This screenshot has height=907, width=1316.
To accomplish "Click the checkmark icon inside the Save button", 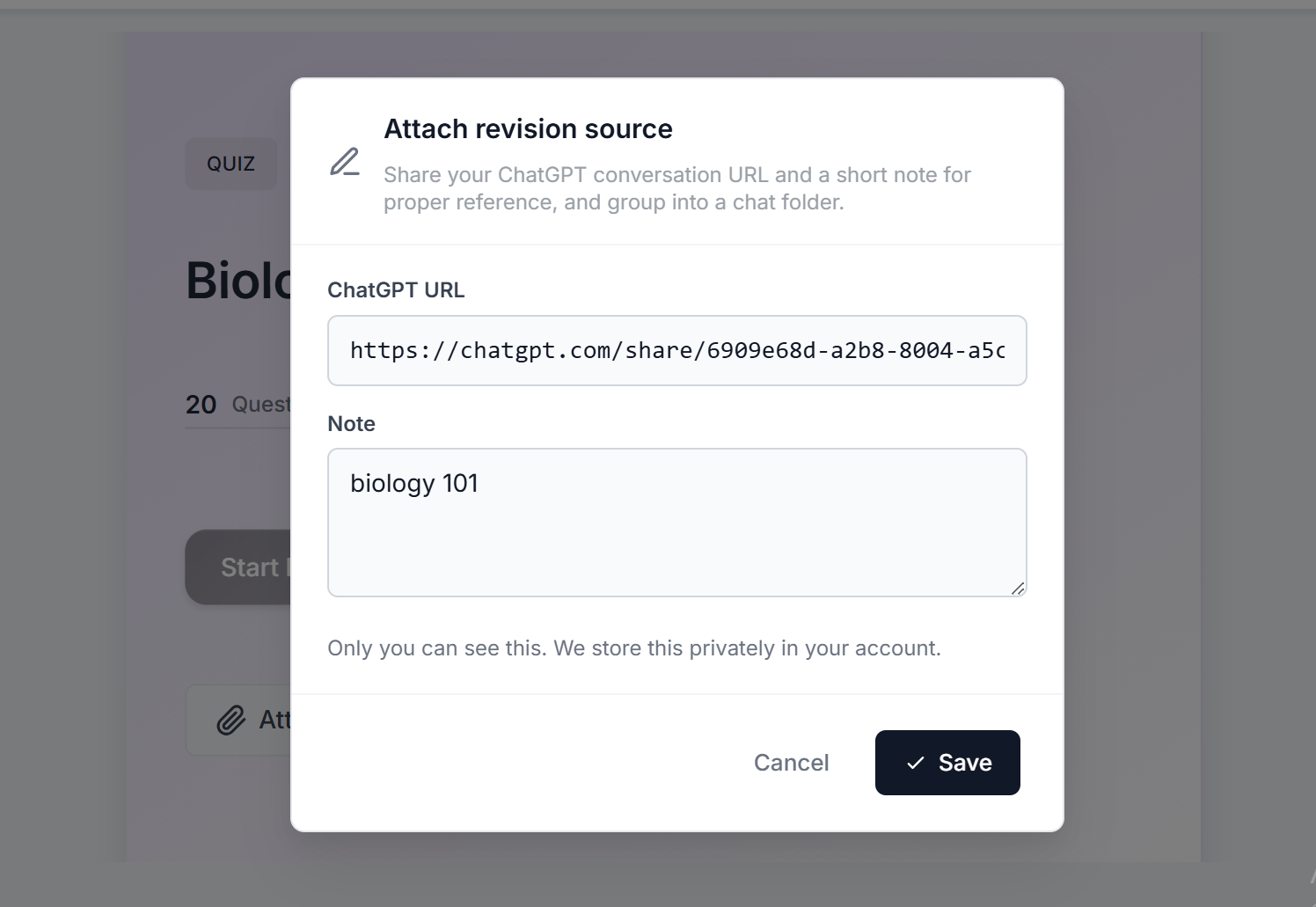I will point(916,763).
